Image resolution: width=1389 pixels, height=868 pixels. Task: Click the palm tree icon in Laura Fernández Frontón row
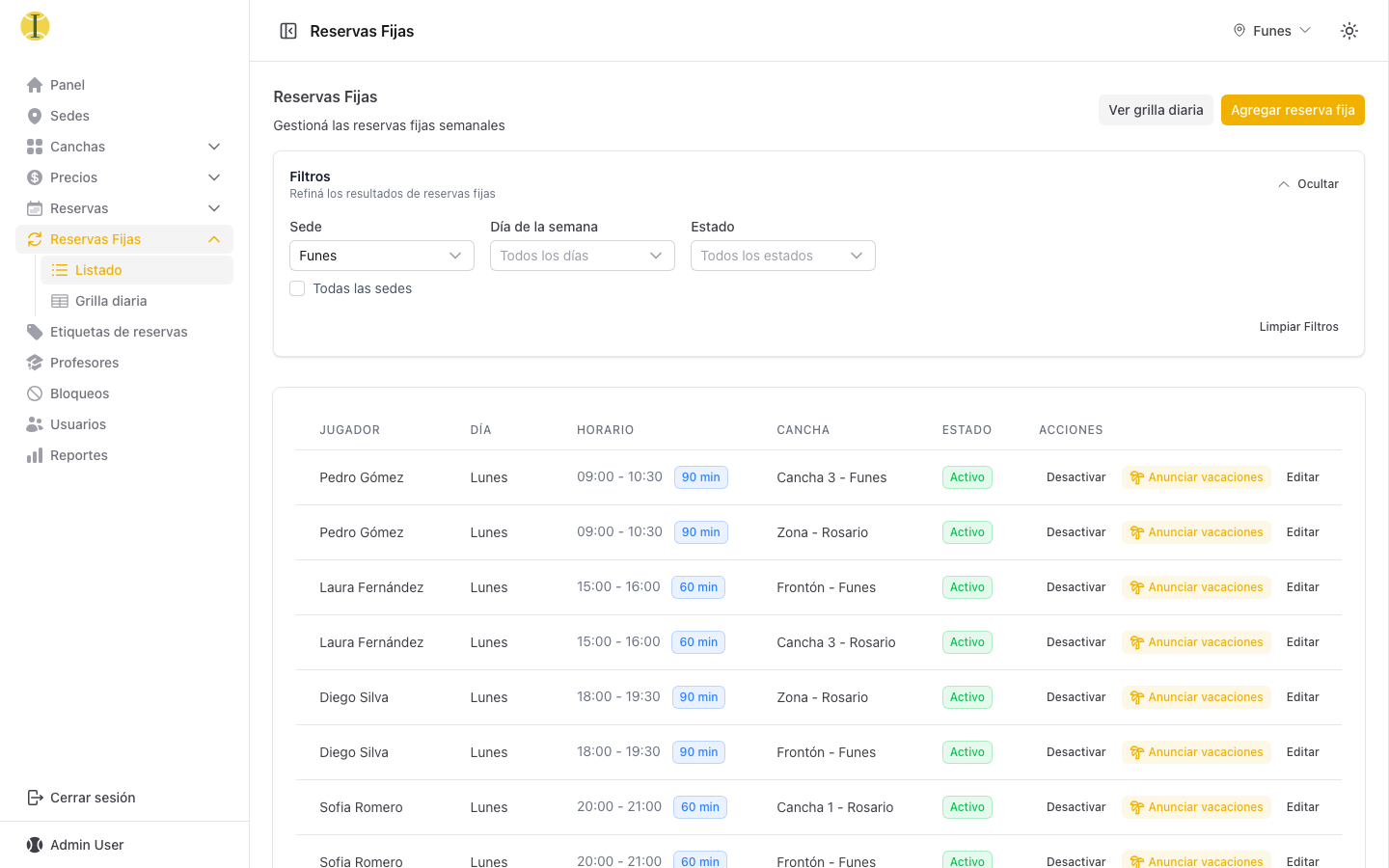(x=1137, y=587)
